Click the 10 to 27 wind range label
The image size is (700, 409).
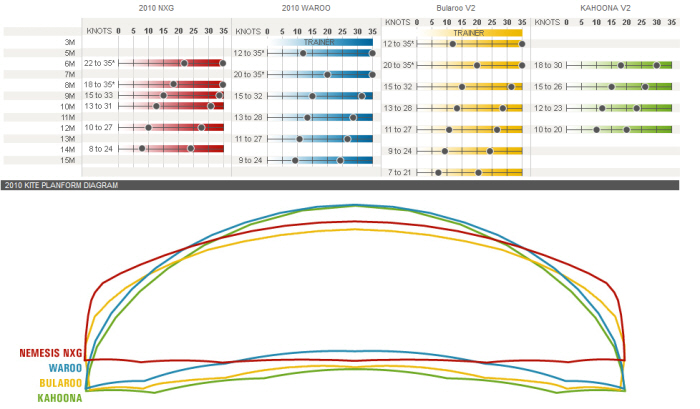coord(98,127)
